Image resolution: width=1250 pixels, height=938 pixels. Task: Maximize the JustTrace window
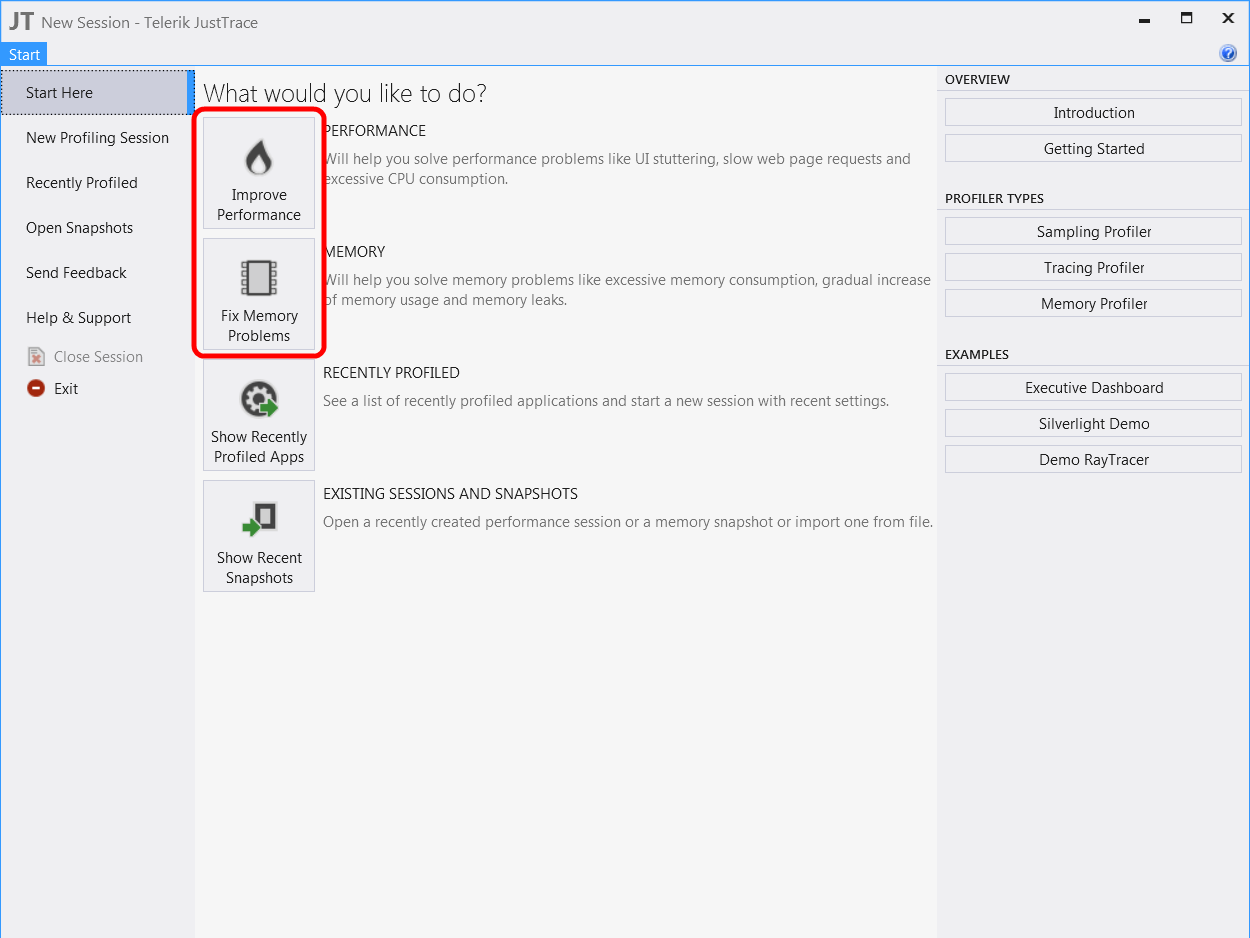[x=1186, y=19]
